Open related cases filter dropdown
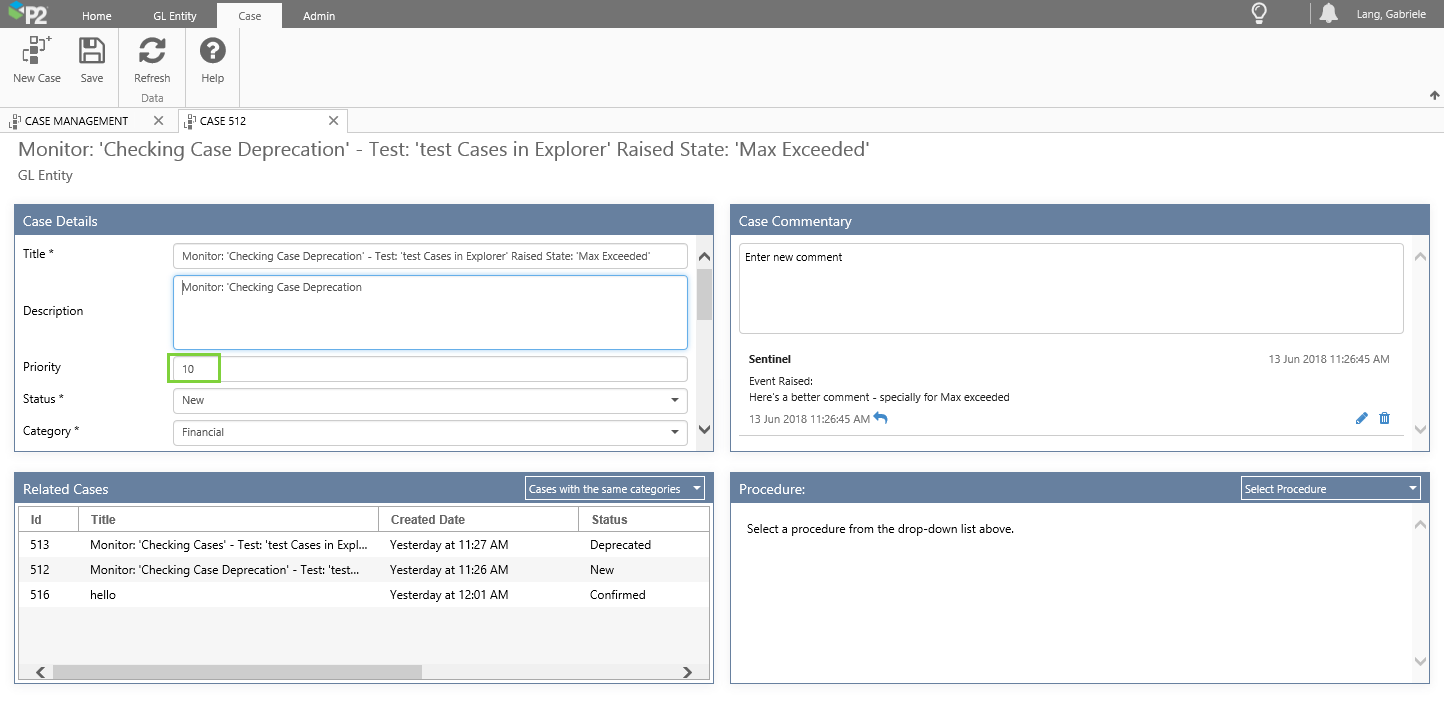This screenshot has width=1444, height=714. pos(614,489)
